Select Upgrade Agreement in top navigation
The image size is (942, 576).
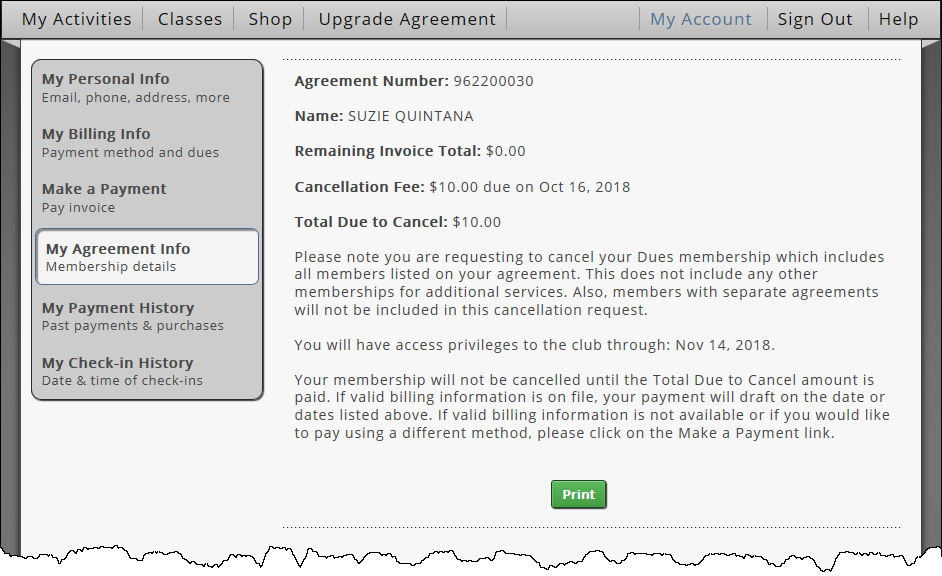[406, 19]
